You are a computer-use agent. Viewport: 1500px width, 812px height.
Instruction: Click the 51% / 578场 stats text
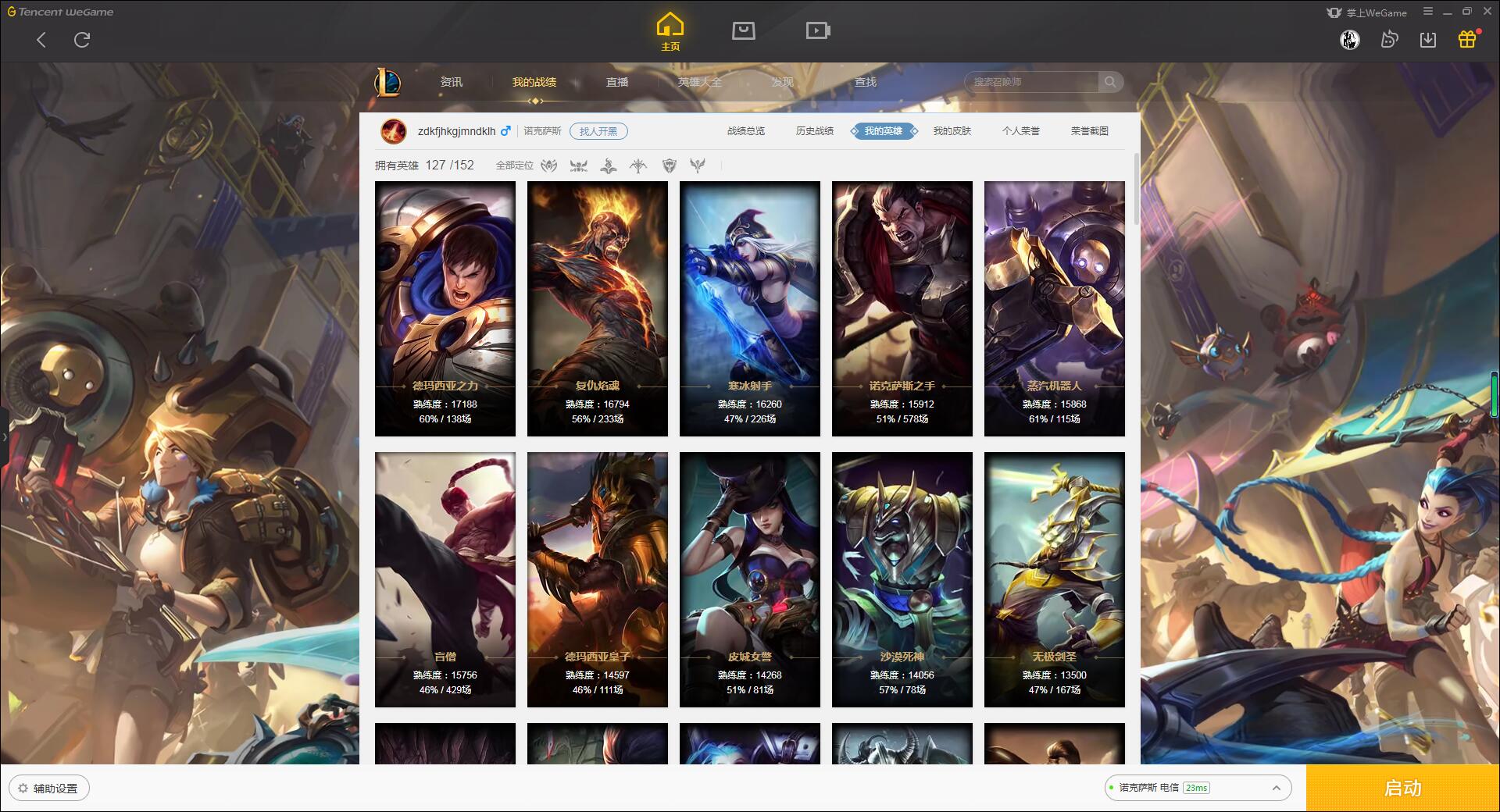902,419
